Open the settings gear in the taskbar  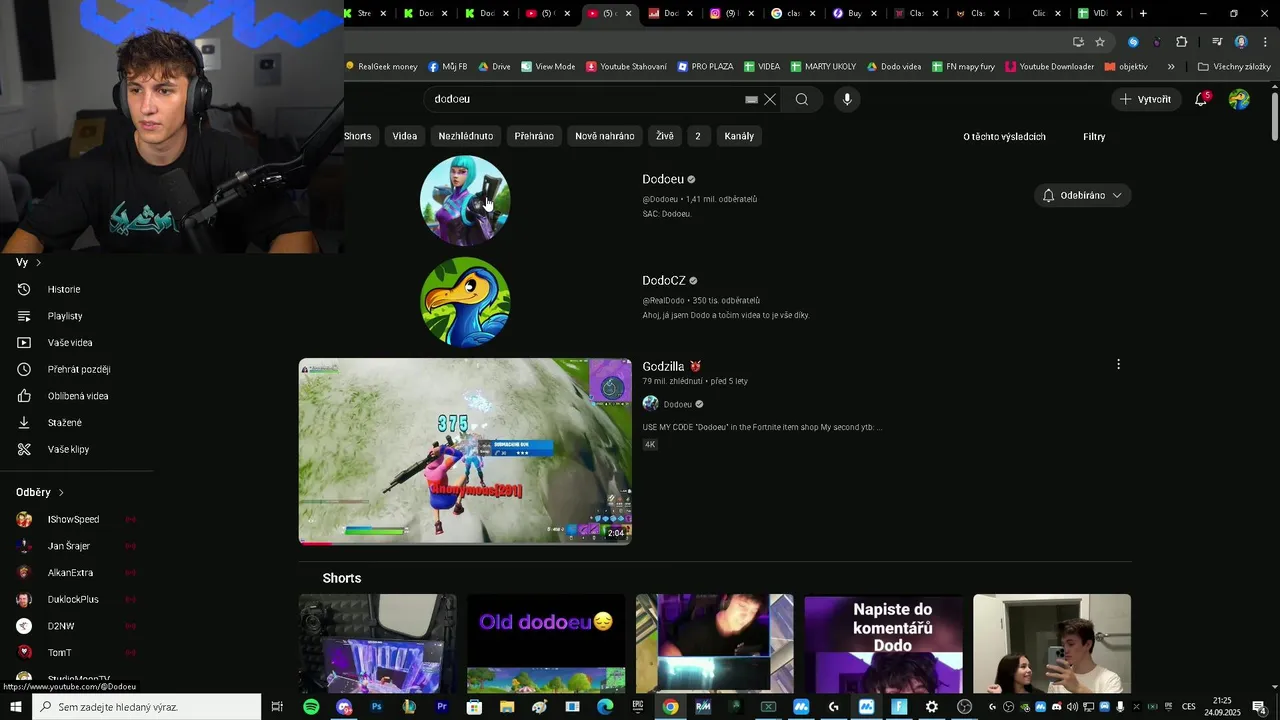click(x=932, y=707)
